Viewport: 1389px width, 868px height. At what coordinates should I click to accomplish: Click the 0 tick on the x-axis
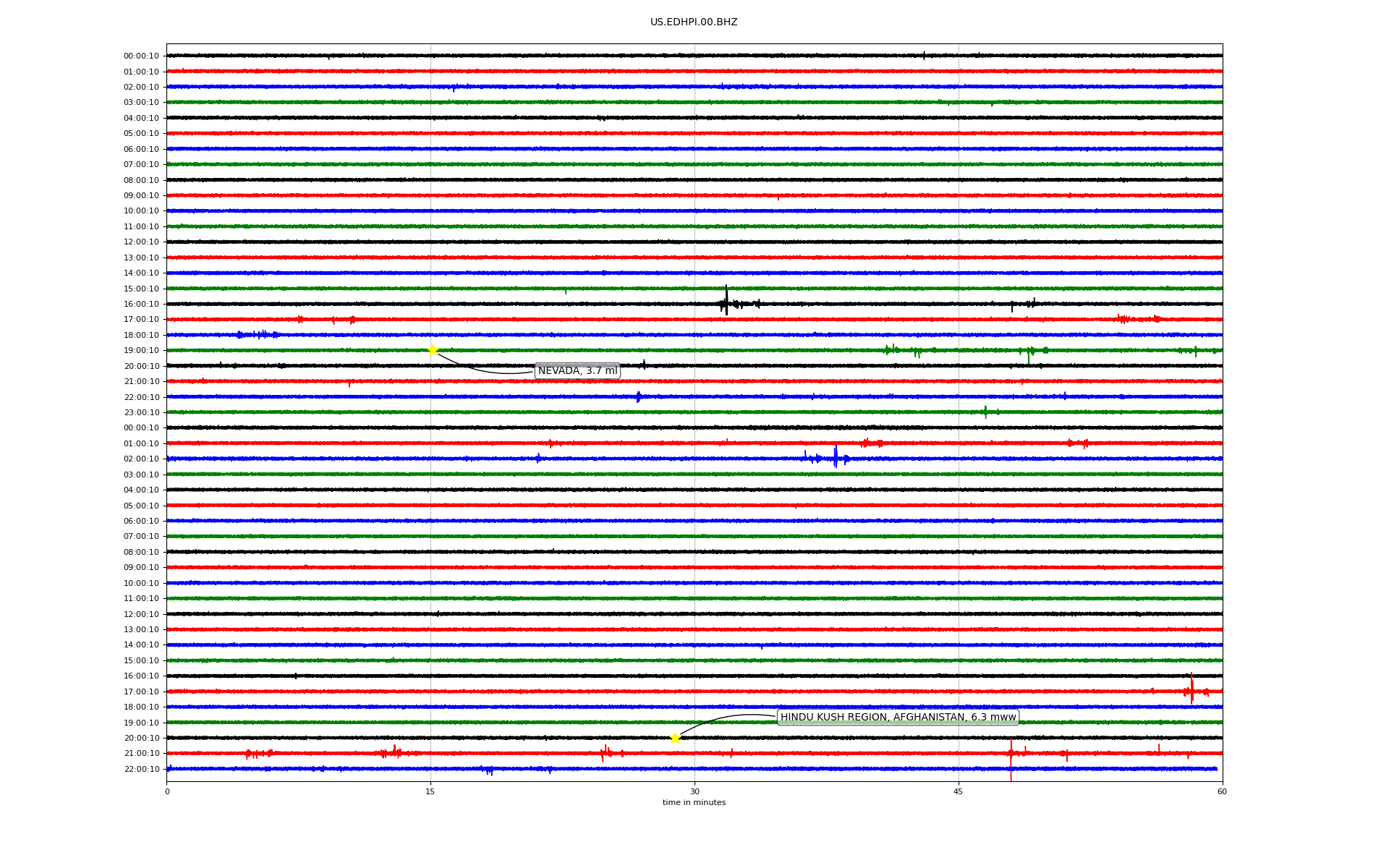[167, 791]
